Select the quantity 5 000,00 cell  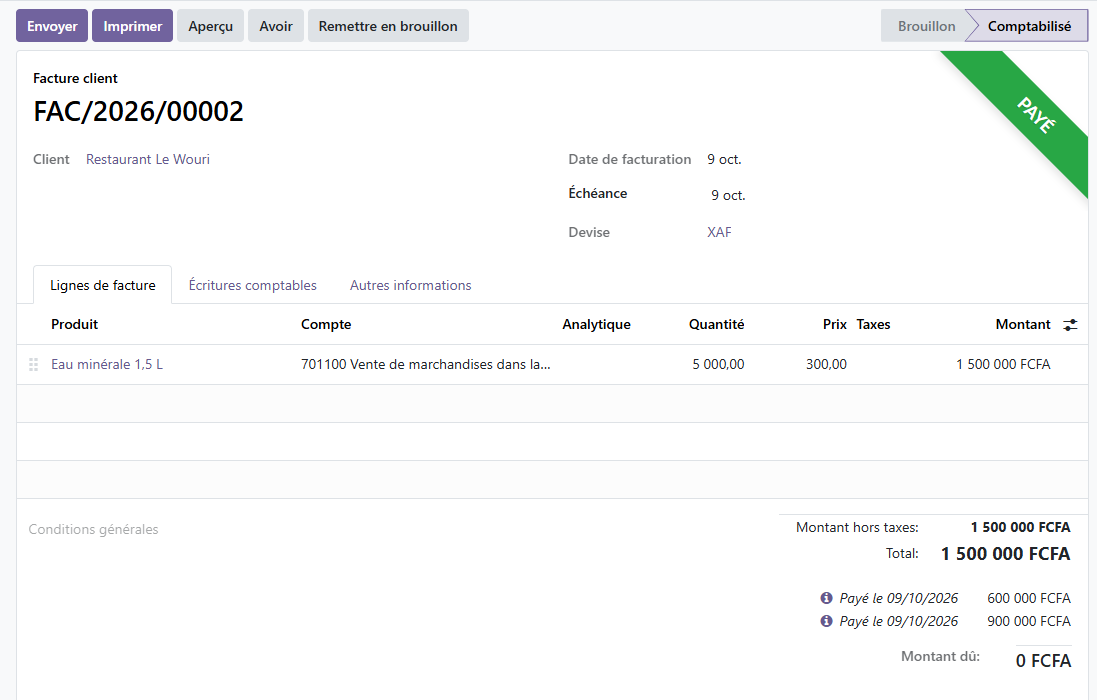tap(719, 364)
